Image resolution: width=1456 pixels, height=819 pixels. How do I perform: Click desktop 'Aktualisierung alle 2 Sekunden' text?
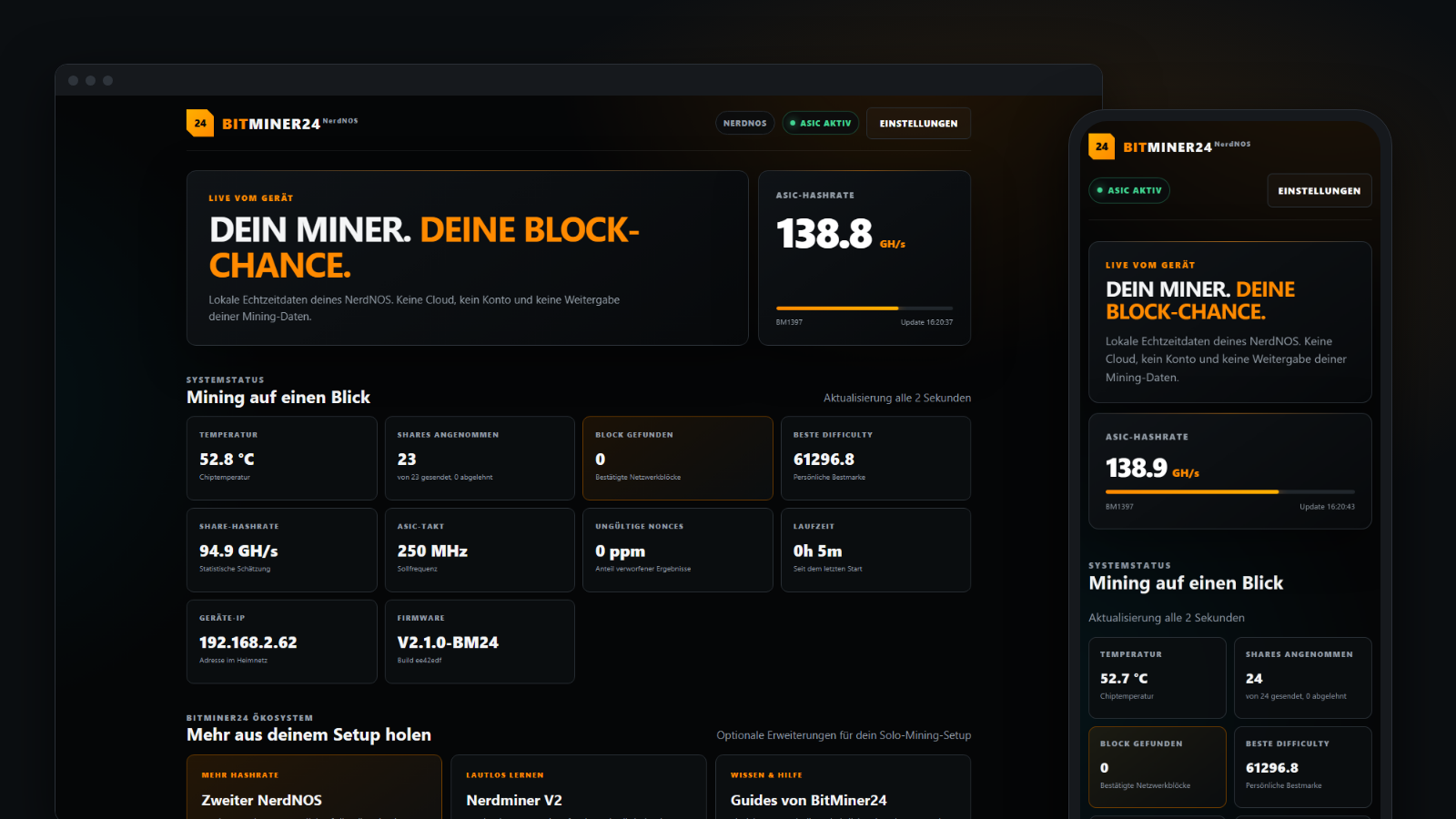[x=897, y=398]
